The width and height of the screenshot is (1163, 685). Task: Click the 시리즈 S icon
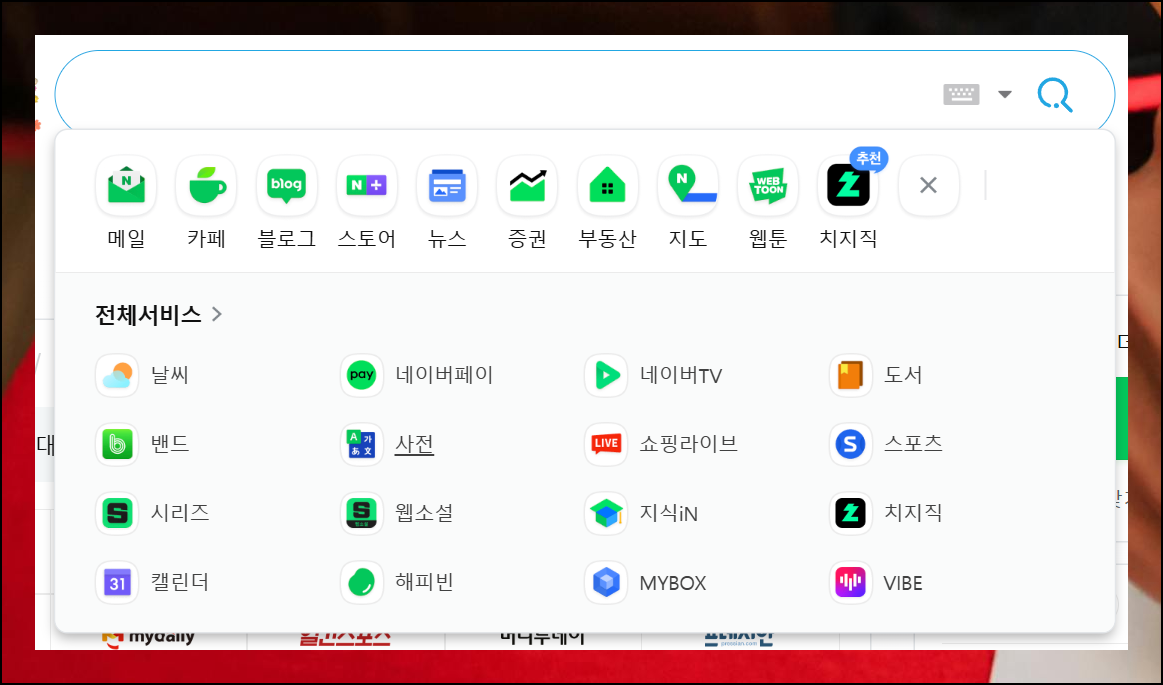tap(117, 513)
